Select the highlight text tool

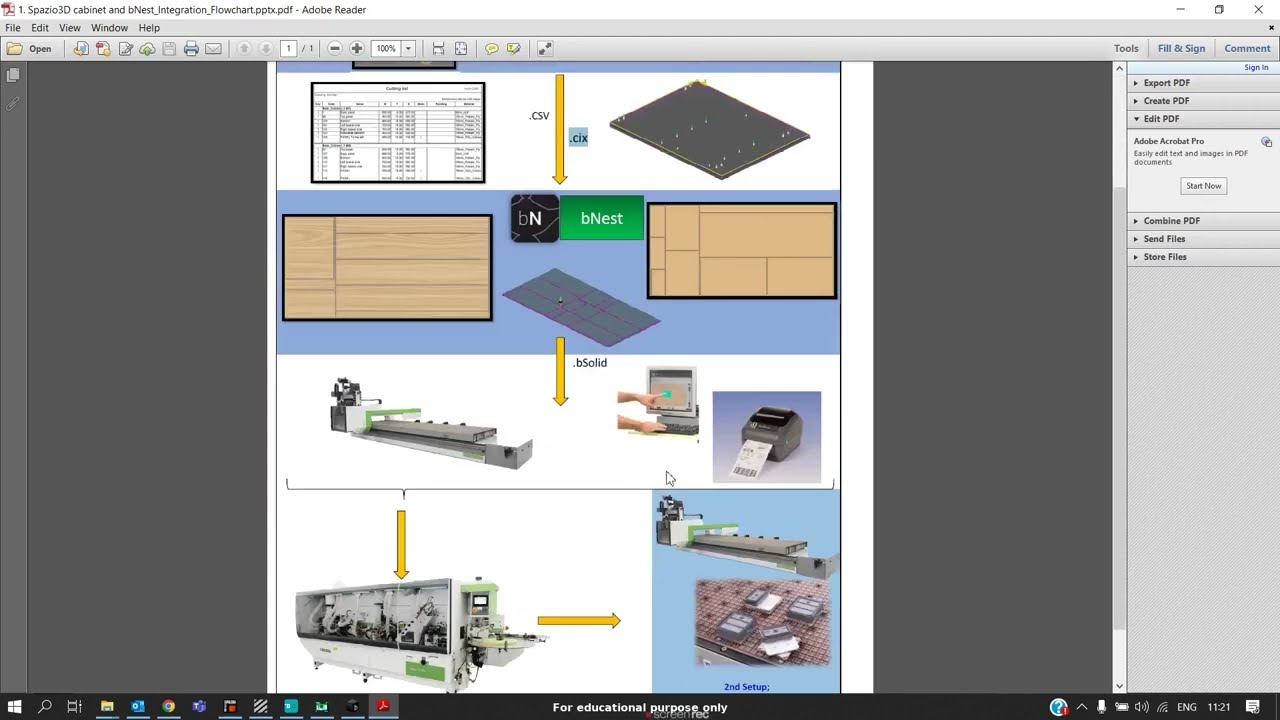tap(514, 48)
